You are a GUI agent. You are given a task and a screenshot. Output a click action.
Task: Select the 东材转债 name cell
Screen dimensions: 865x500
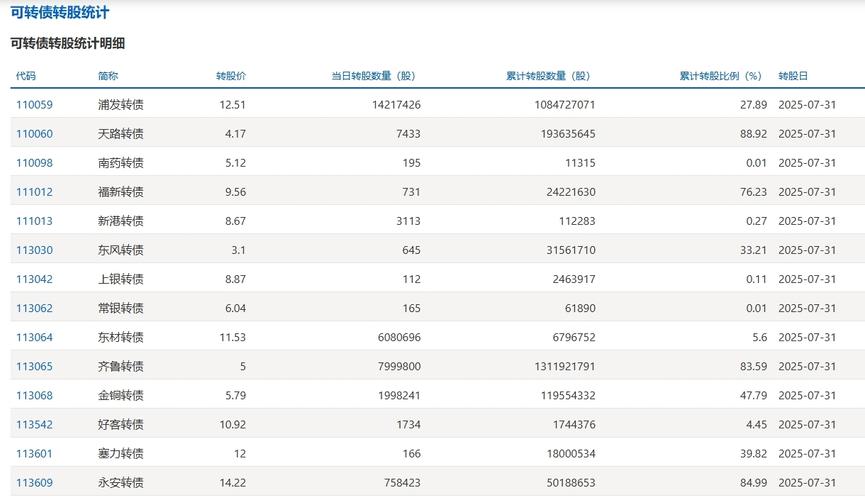121,338
